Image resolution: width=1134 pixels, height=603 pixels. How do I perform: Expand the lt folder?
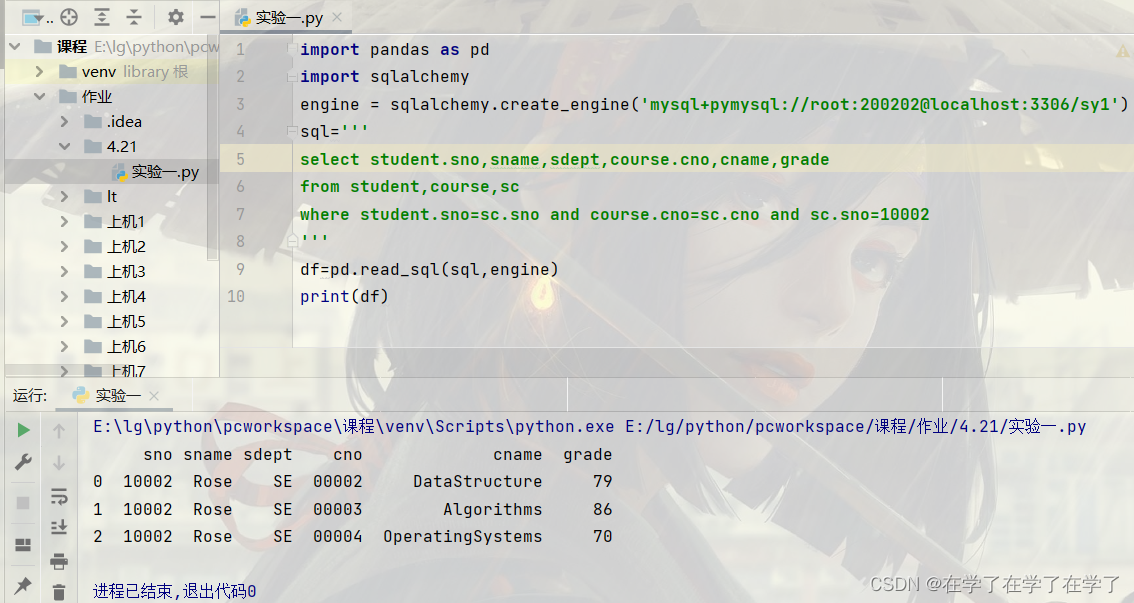click(x=64, y=197)
